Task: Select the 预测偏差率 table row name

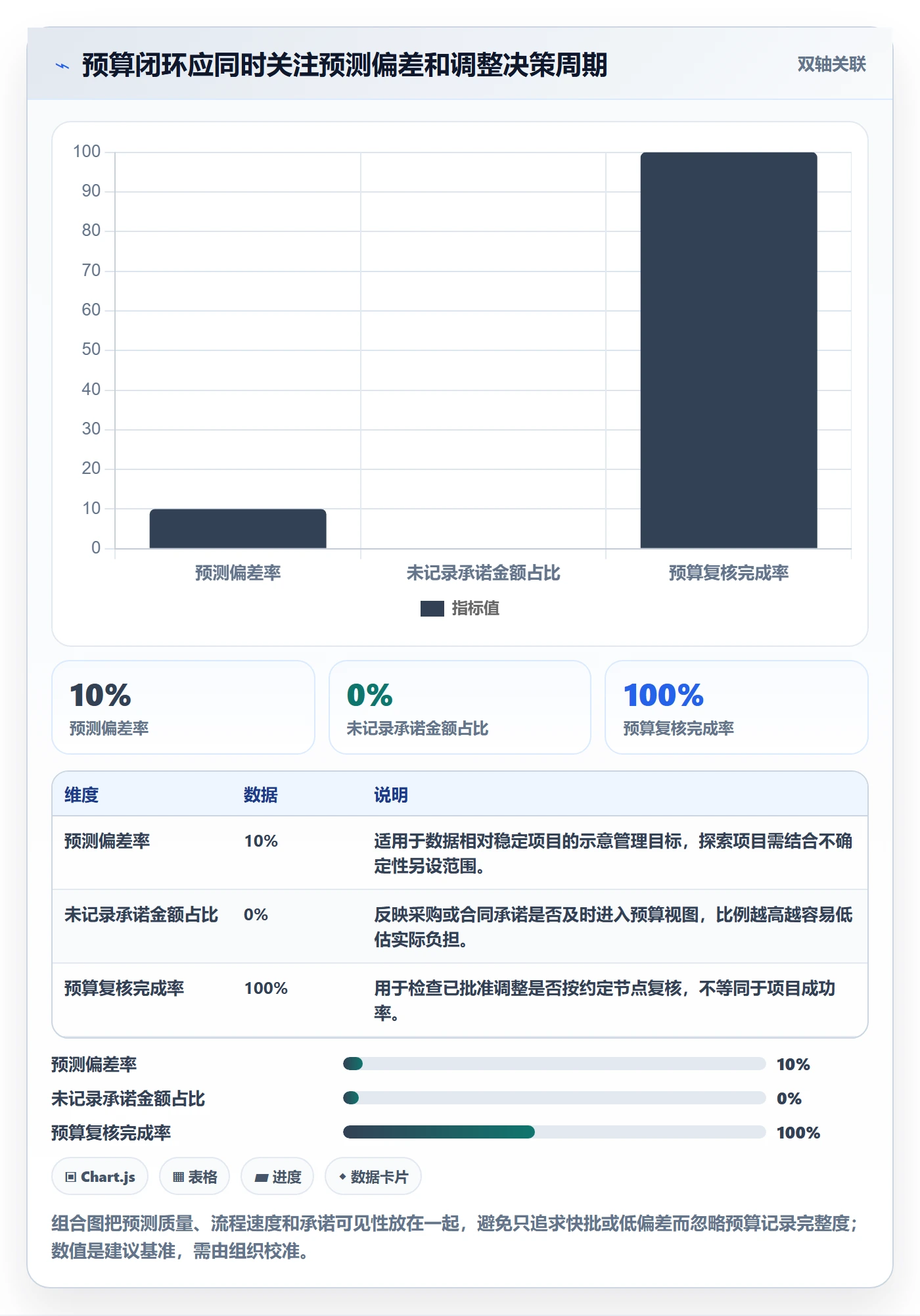Action: [107, 841]
